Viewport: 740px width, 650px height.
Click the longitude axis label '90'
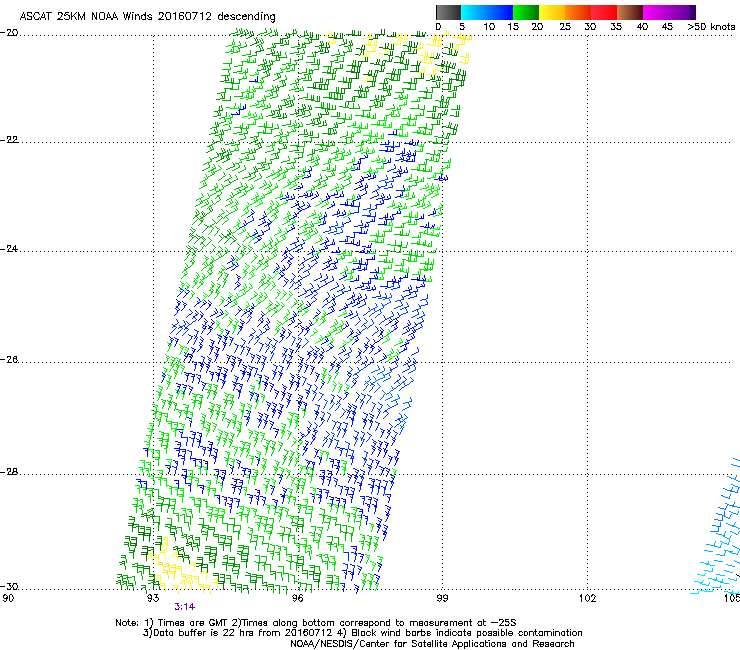tap(8, 599)
